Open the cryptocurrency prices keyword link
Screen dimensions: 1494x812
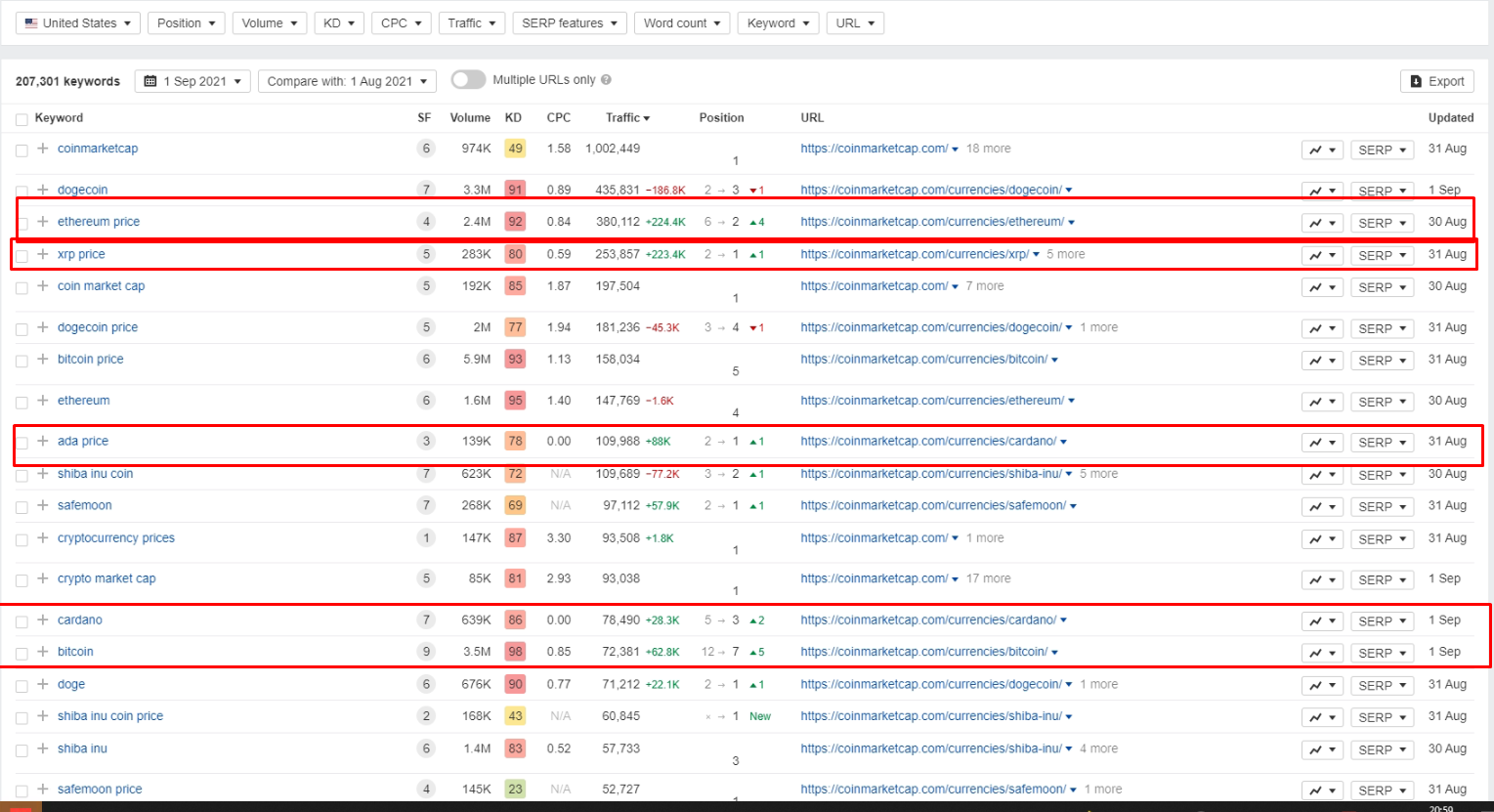(116, 538)
